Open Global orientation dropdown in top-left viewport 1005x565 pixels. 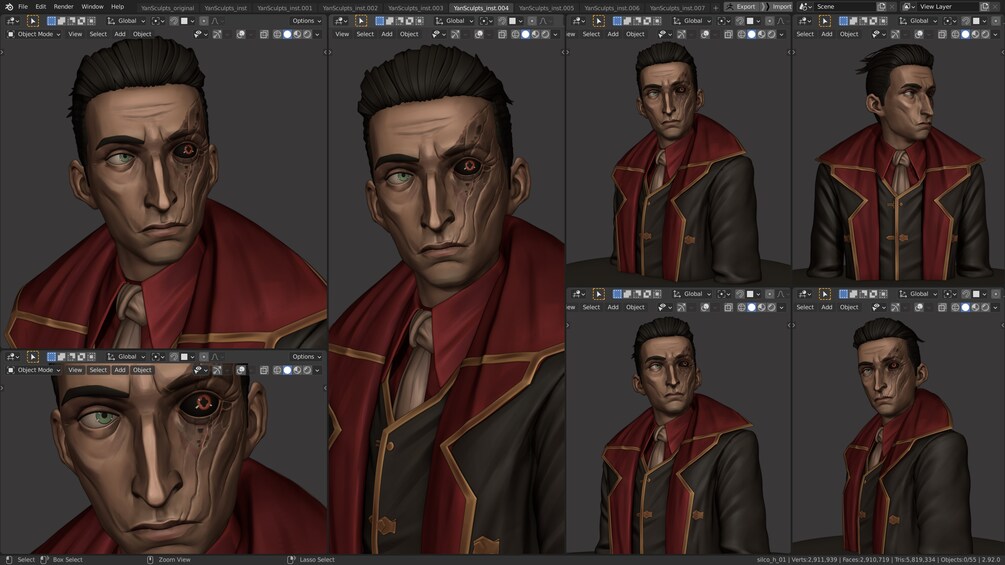click(x=126, y=20)
